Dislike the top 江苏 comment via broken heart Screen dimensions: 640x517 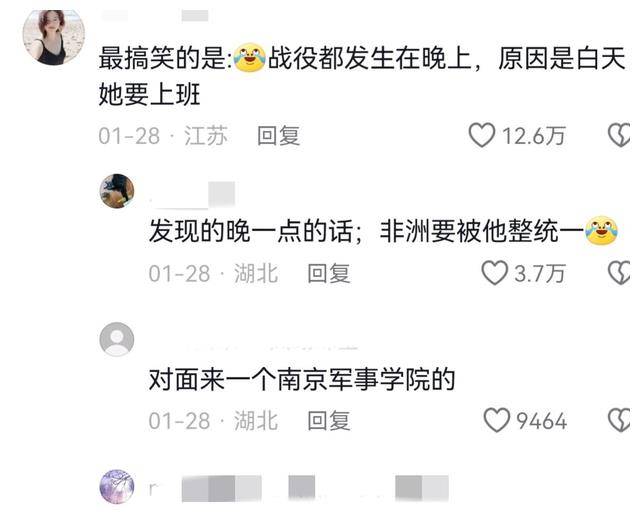pyautogui.click(x=620, y=135)
